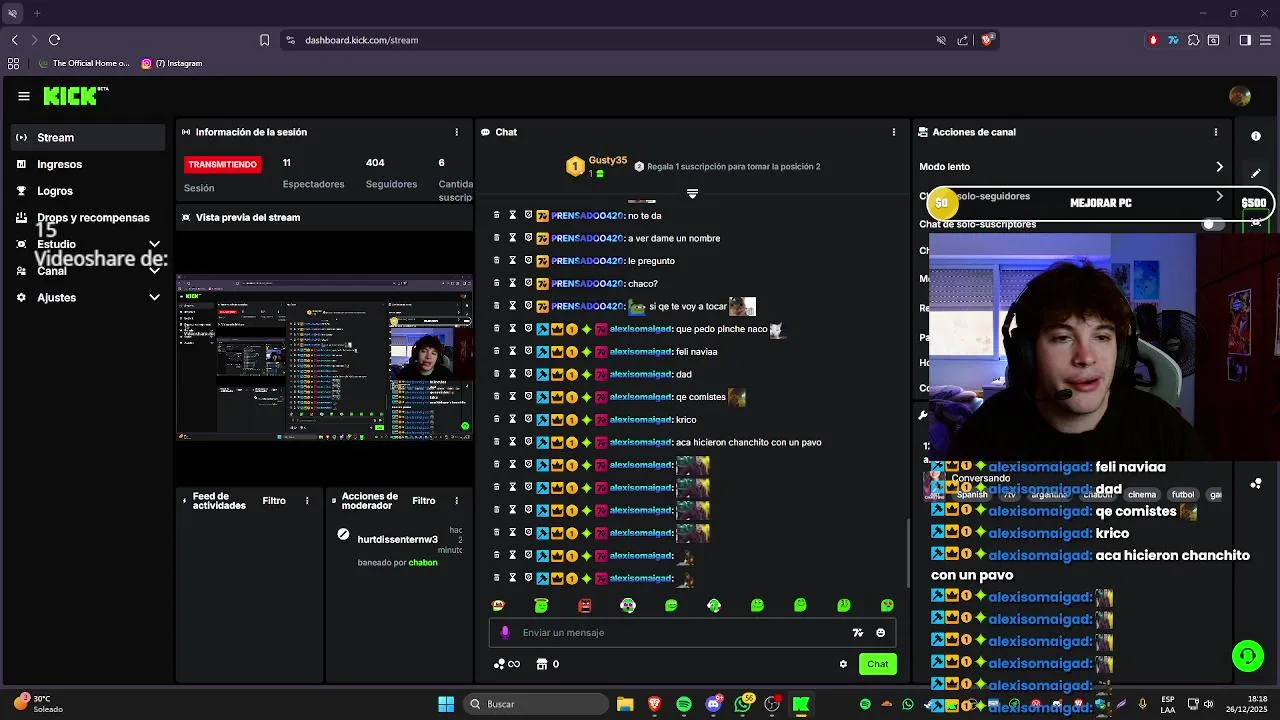Viewport: 1280px width, 720px height.
Task: Select Stream in the sidebar
Action: tap(89, 137)
